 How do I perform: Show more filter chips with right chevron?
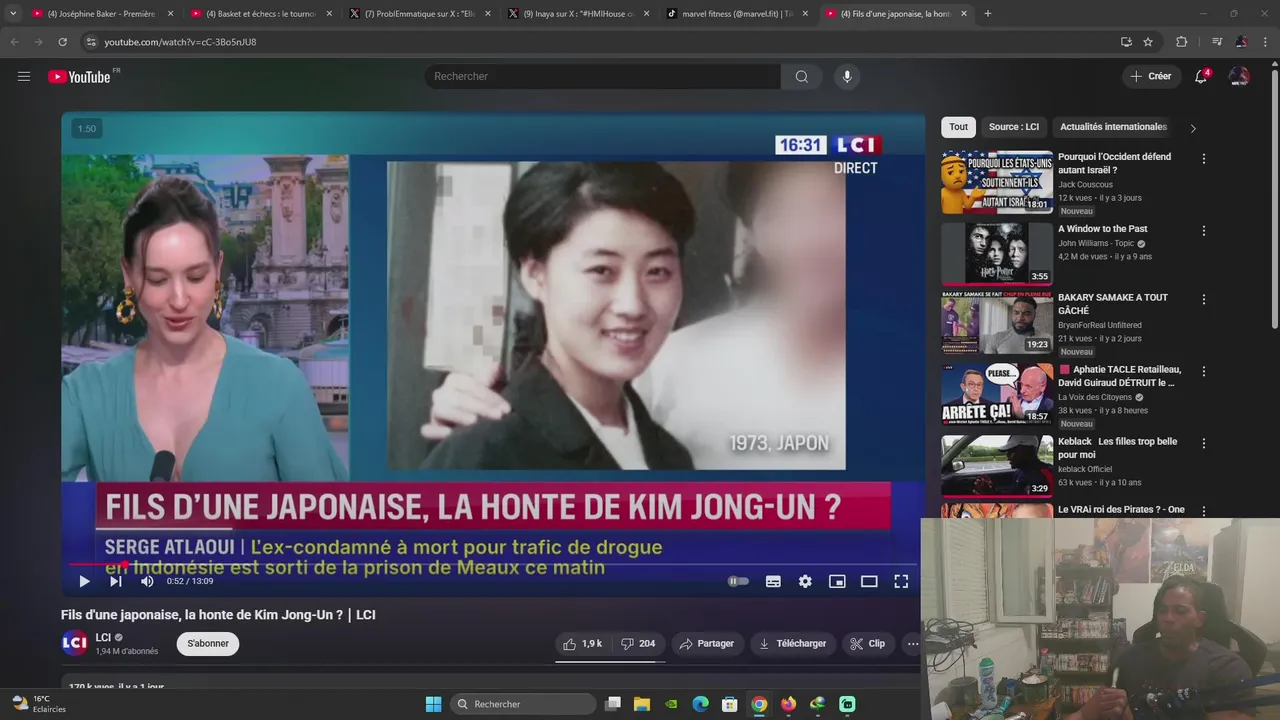[1192, 128]
